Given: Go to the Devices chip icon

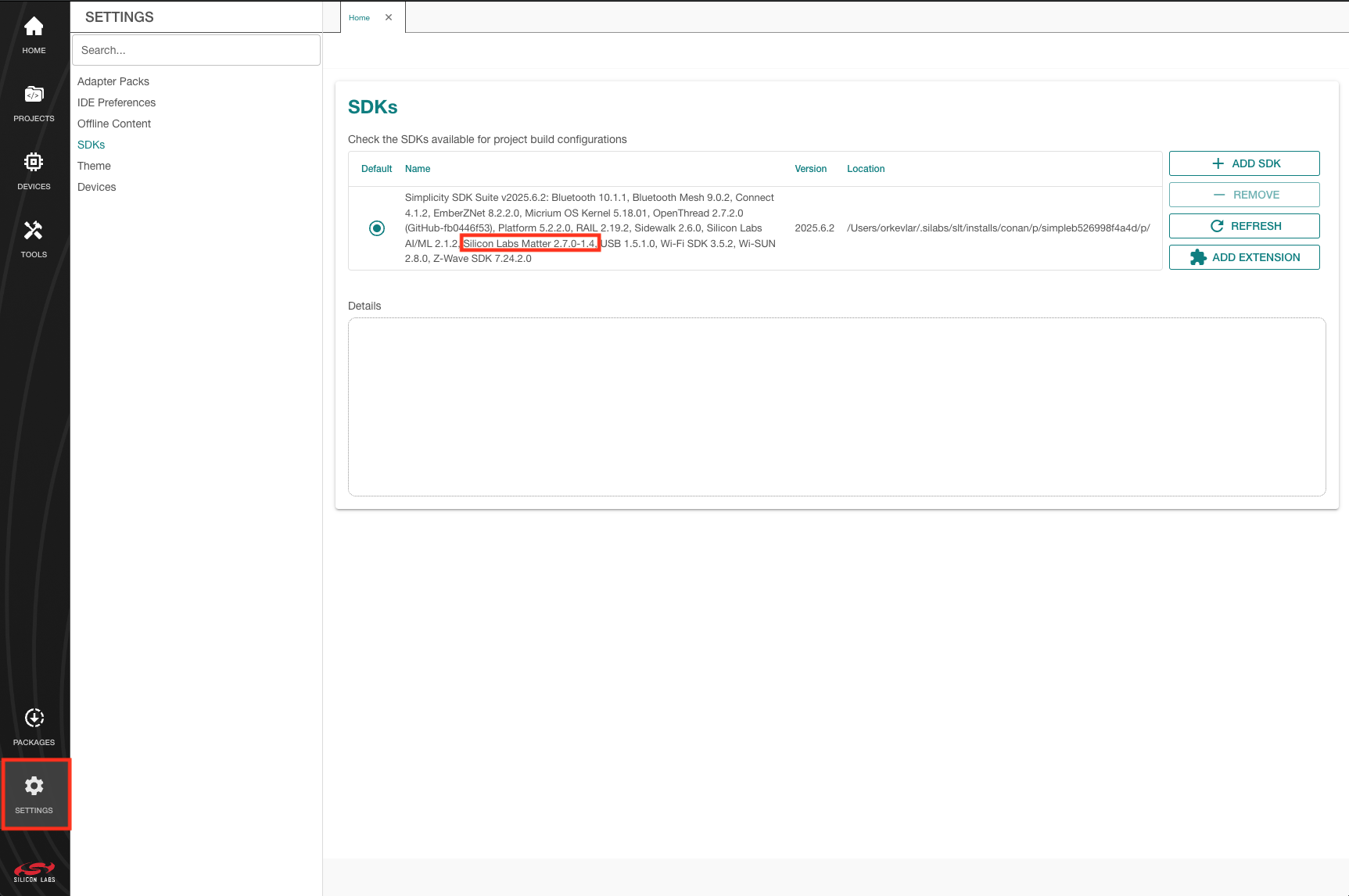Looking at the screenshot, I should pyautogui.click(x=34, y=163).
